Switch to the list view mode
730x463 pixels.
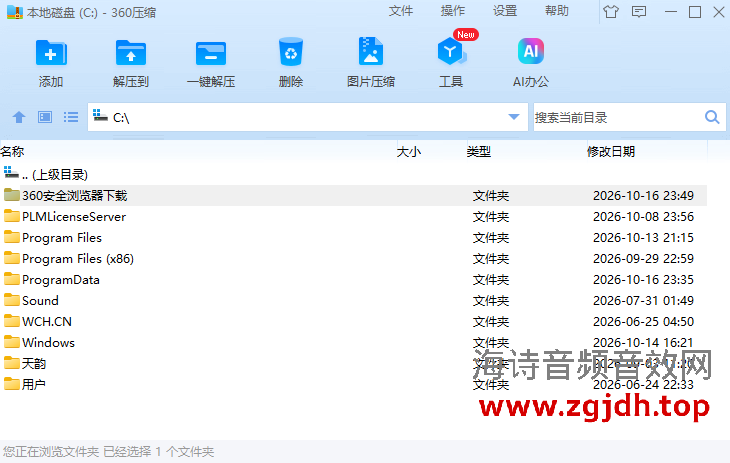coord(71,117)
